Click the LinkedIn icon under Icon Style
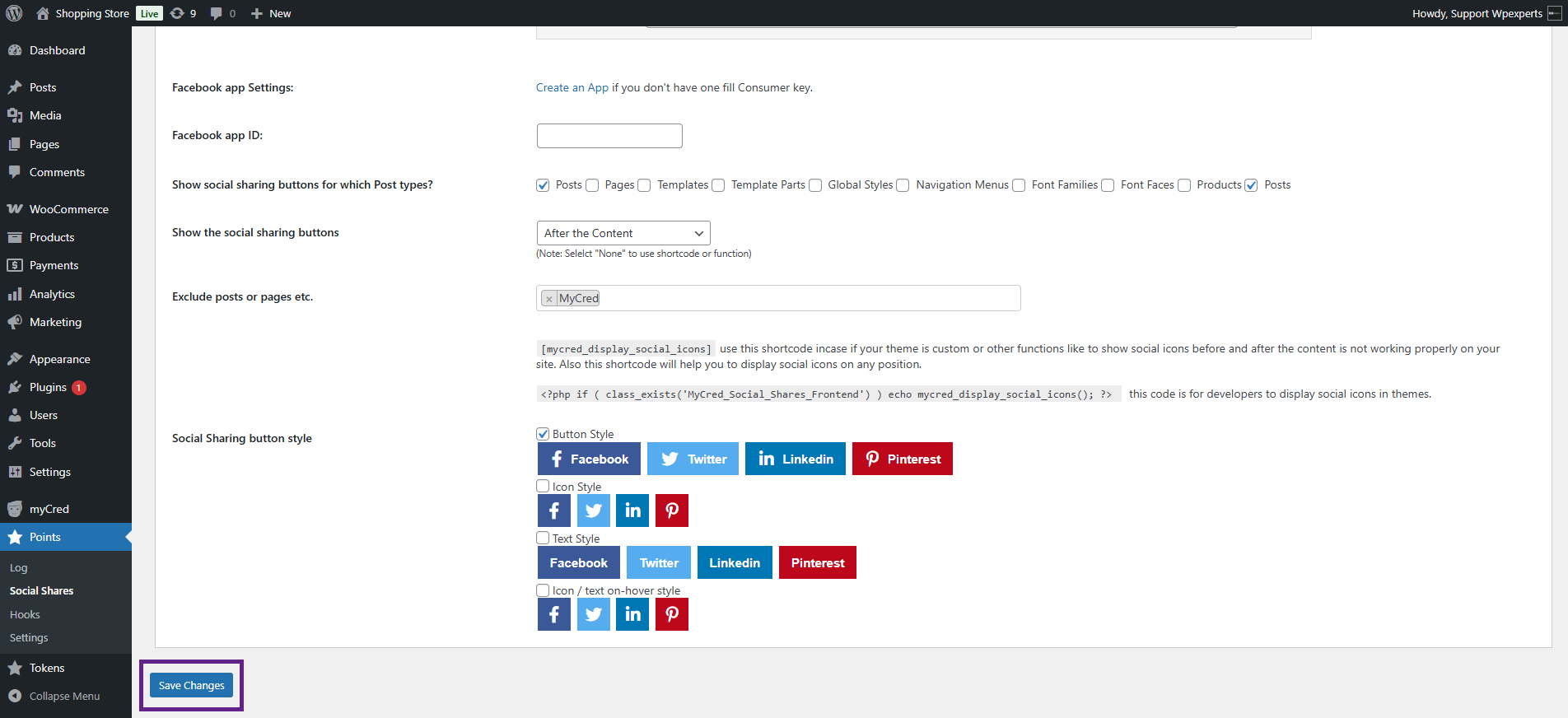Image resolution: width=1568 pixels, height=718 pixels. (x=632, y=511)
